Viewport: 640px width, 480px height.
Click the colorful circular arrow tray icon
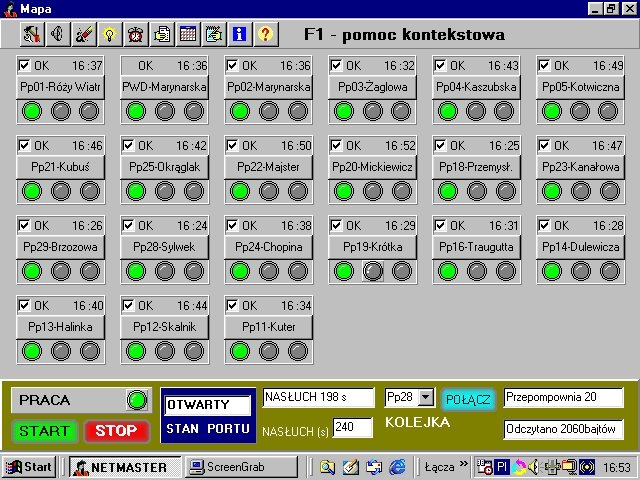pos(519,467)
